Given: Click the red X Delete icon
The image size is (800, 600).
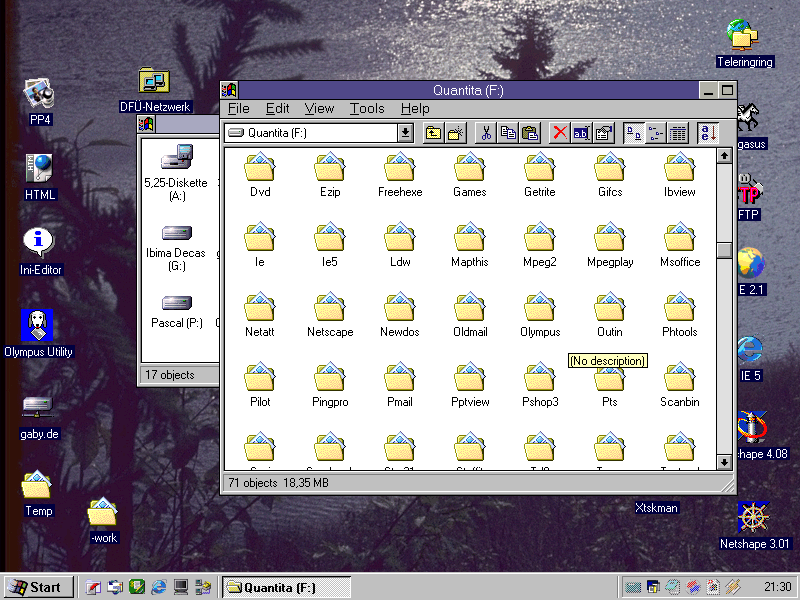Looking at the screenshot, I should click(x=560, y=133).
